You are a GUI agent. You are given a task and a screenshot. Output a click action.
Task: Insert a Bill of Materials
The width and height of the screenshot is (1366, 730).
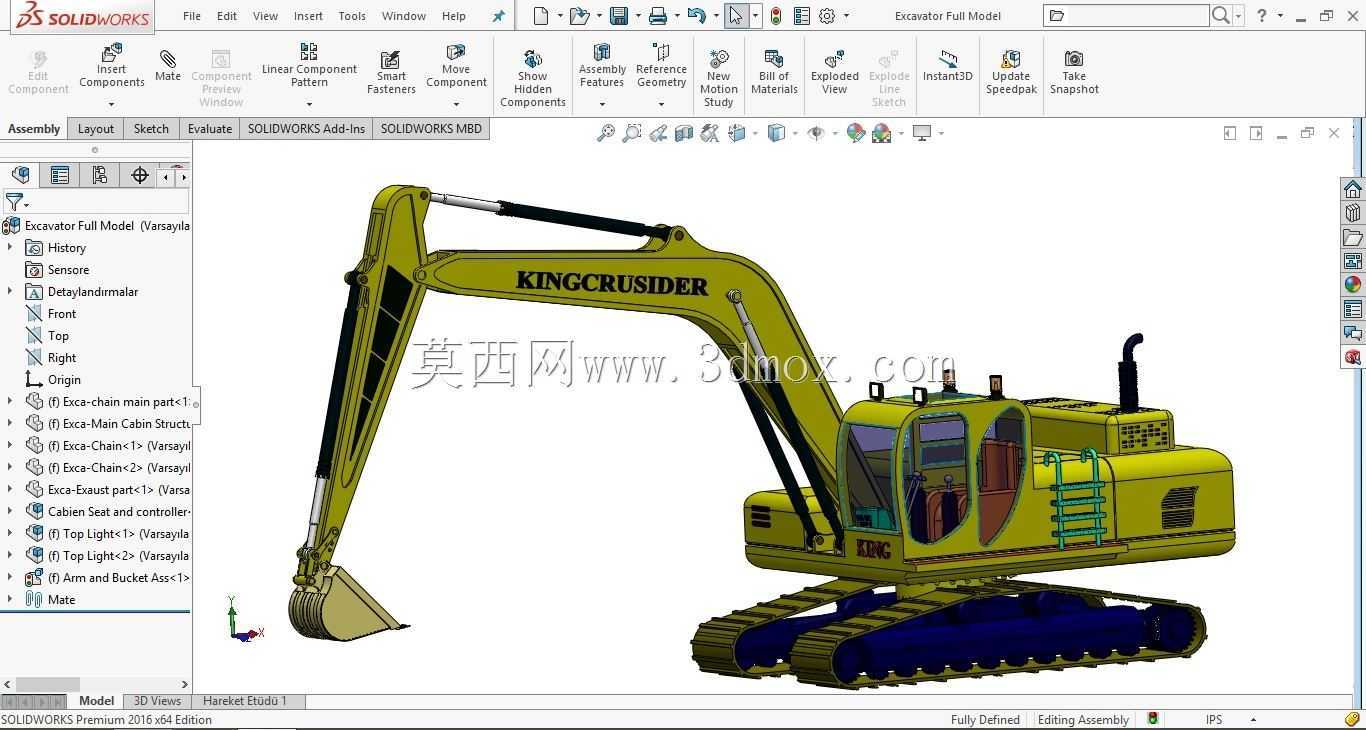point(774,72)
